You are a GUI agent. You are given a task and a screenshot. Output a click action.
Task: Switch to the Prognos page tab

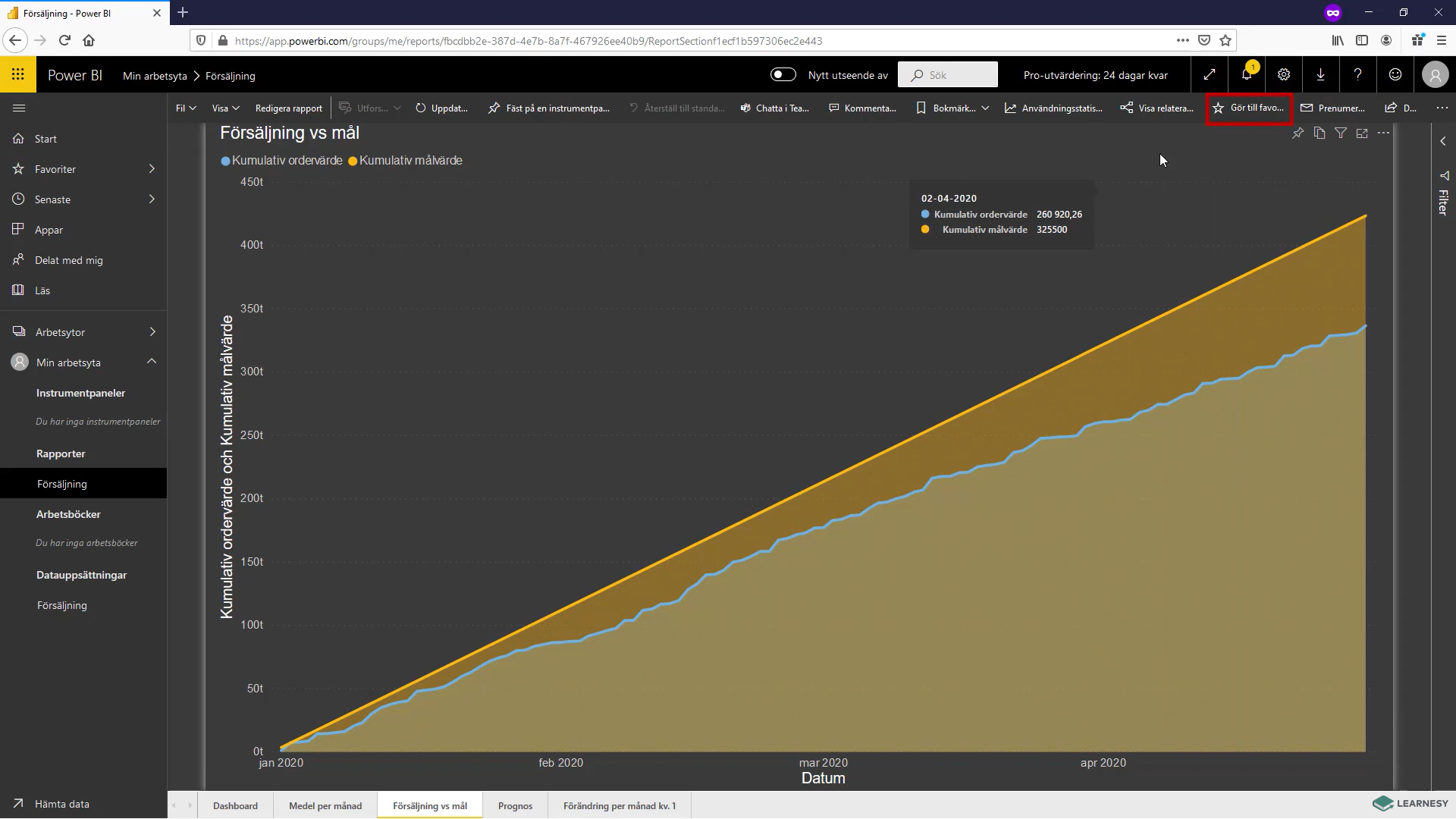coord(516,805)
